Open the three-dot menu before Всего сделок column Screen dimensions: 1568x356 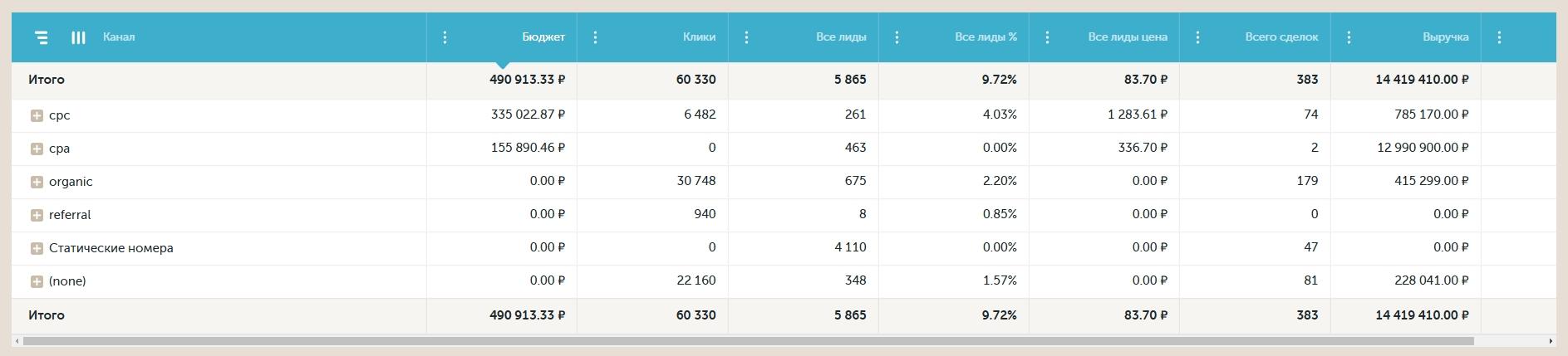coord(1197,37)
